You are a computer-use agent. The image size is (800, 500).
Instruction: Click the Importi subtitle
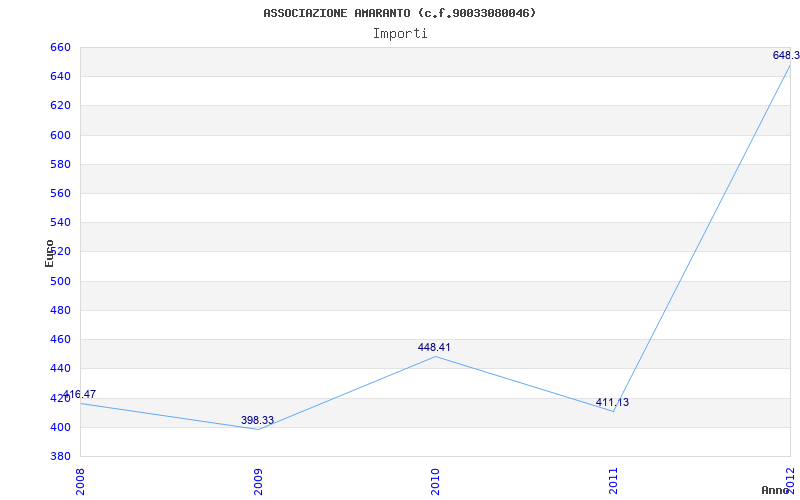click(399, 34)
